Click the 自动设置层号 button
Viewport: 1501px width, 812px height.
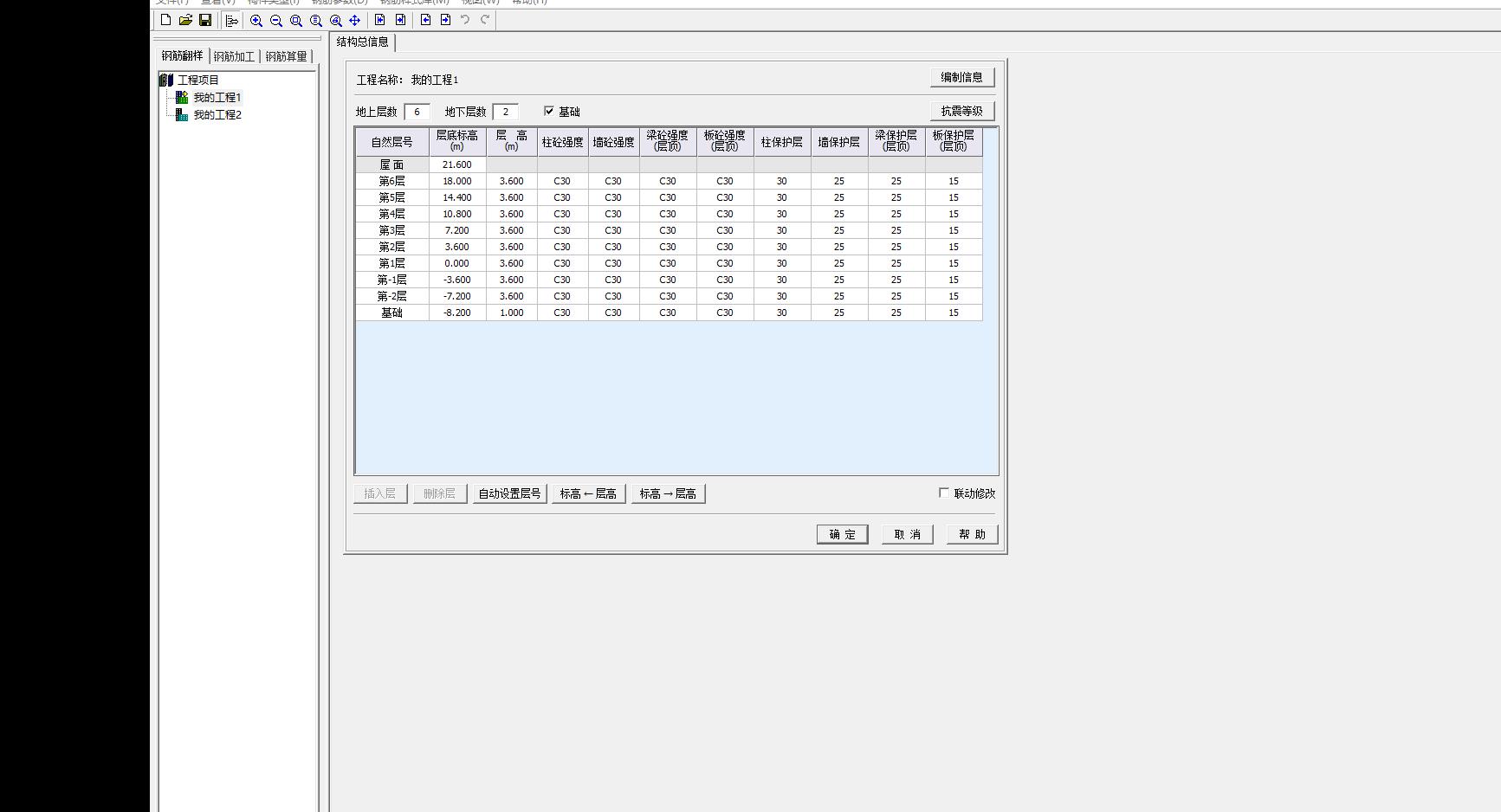pyautogui.click(x=509, y=493)
